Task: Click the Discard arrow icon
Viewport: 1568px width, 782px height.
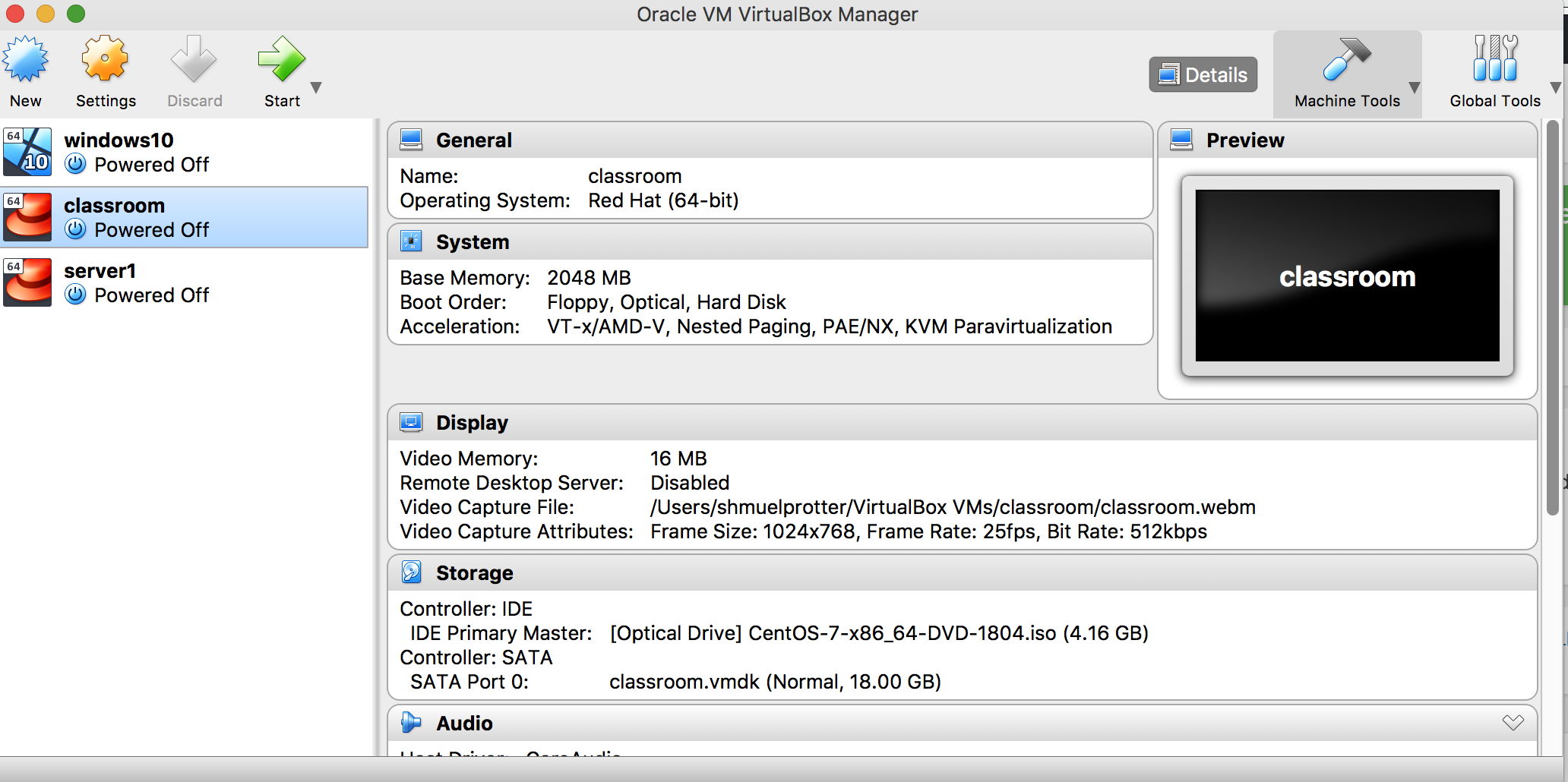Action: [194, 58]
